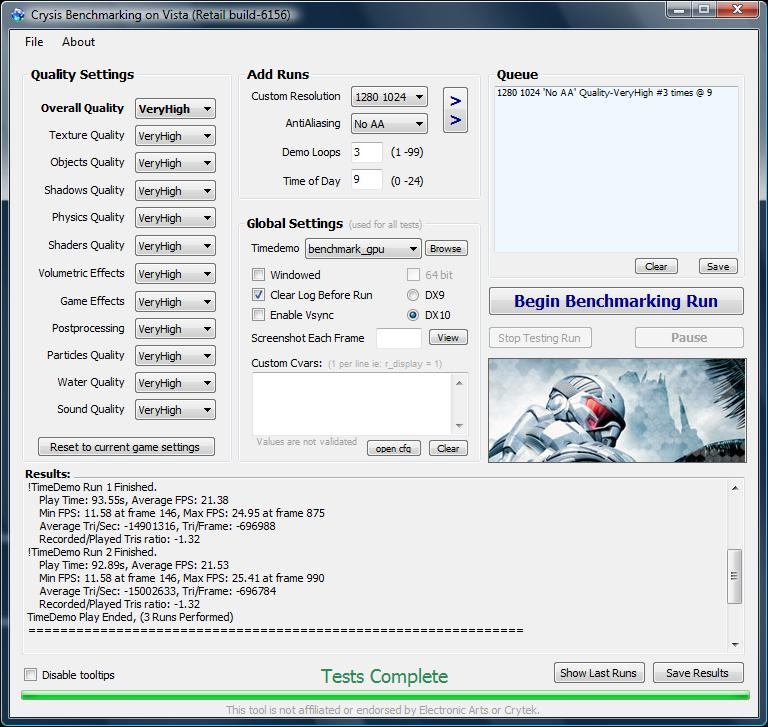Click the Crysis nanosuit artwork image

(617, 411)
